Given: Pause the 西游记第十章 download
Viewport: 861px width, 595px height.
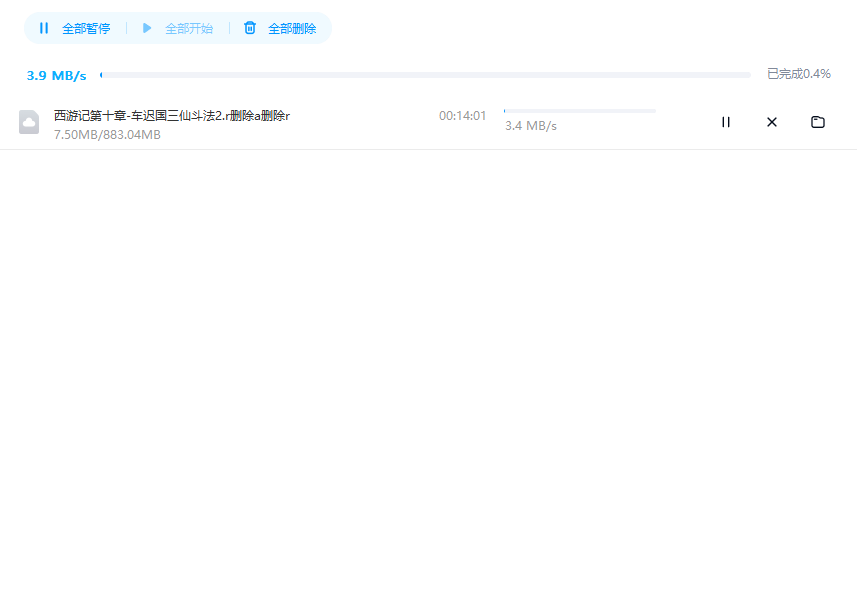Looking at the screenshot, I should 726,122.
